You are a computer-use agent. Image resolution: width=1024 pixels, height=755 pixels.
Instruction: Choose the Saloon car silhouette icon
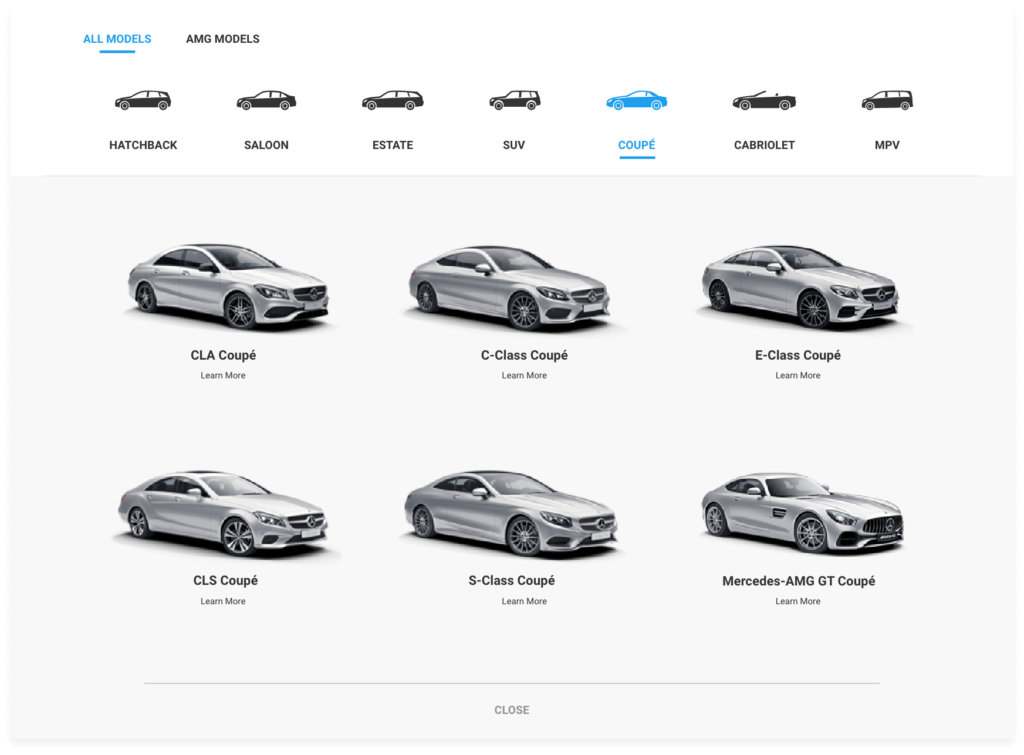pyautogui.click(x=266, y=100)
